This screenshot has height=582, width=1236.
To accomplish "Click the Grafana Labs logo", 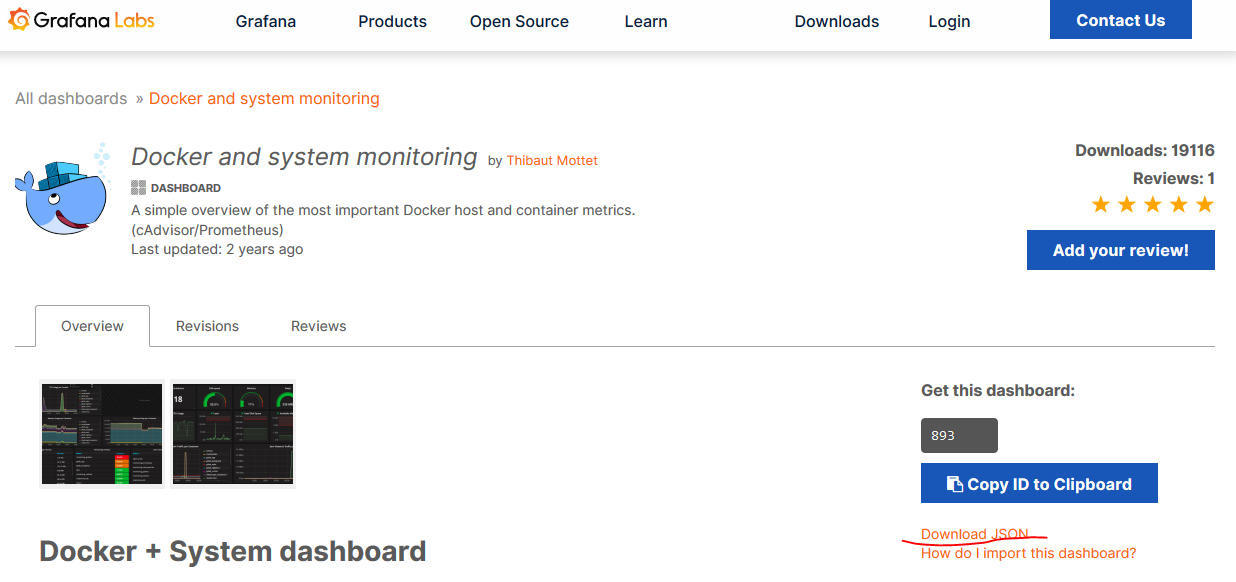I will pos(81,20).
